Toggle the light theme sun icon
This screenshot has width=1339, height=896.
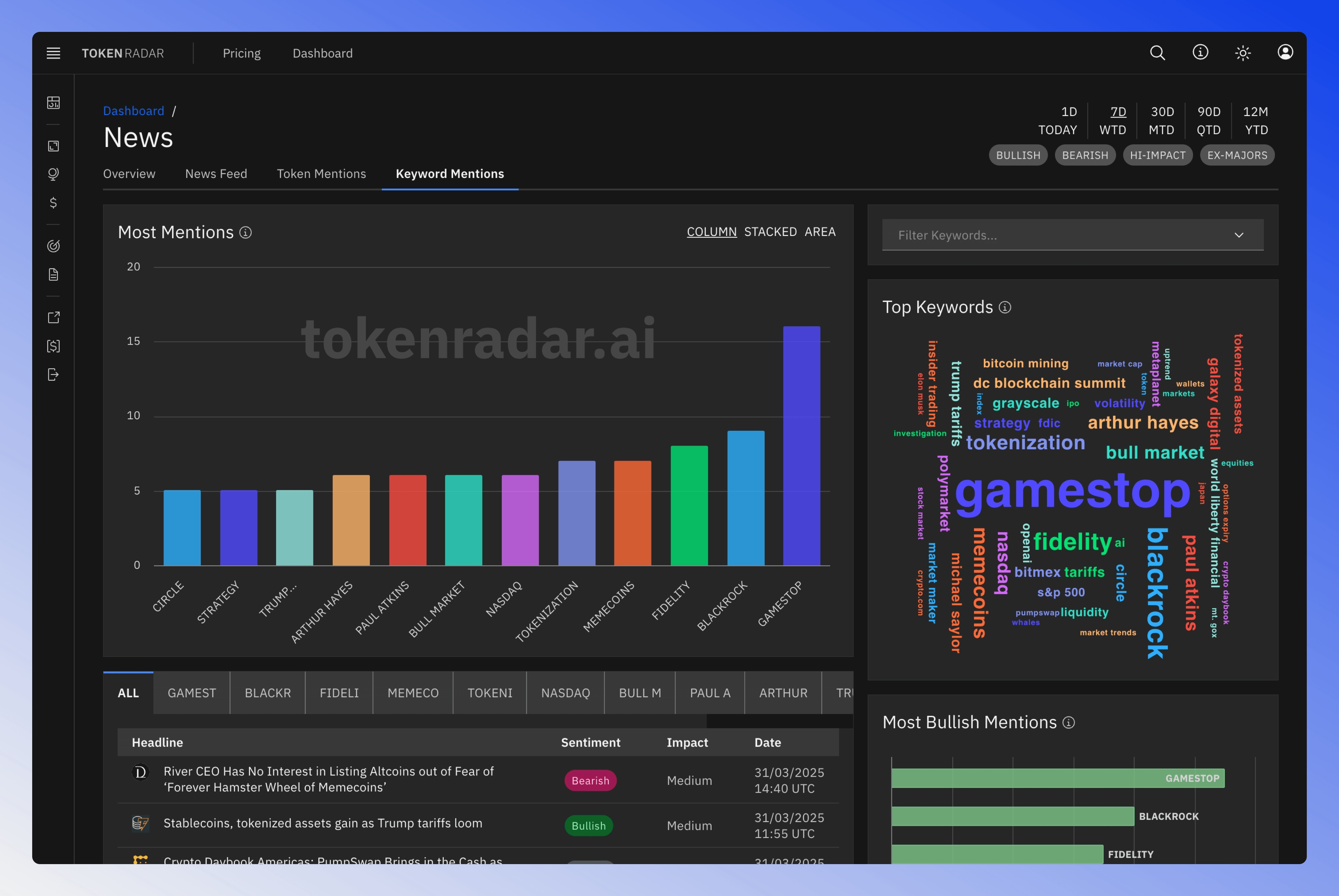coord(1243,53)
